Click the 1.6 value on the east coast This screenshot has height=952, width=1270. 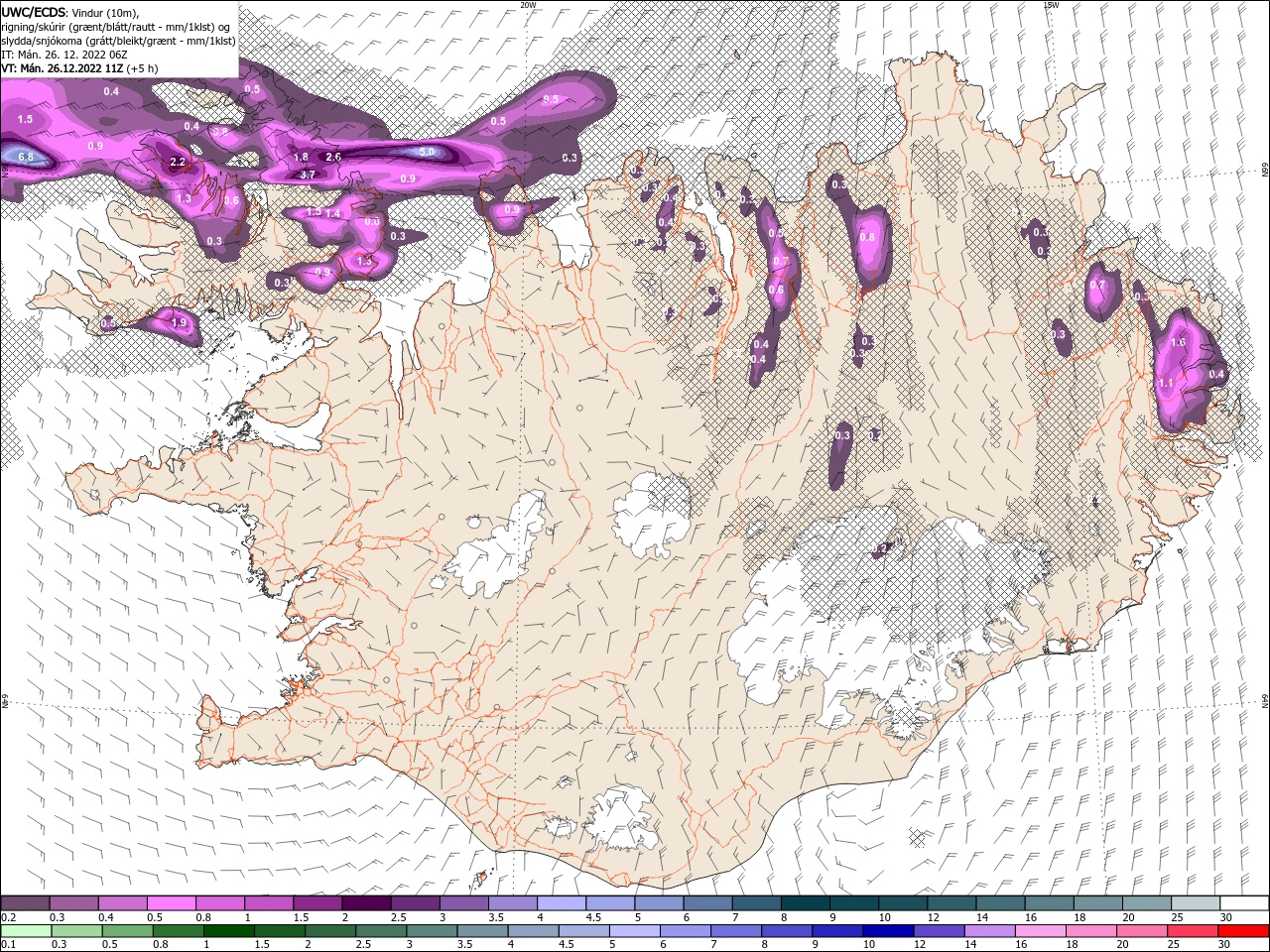coord(1178,342)
